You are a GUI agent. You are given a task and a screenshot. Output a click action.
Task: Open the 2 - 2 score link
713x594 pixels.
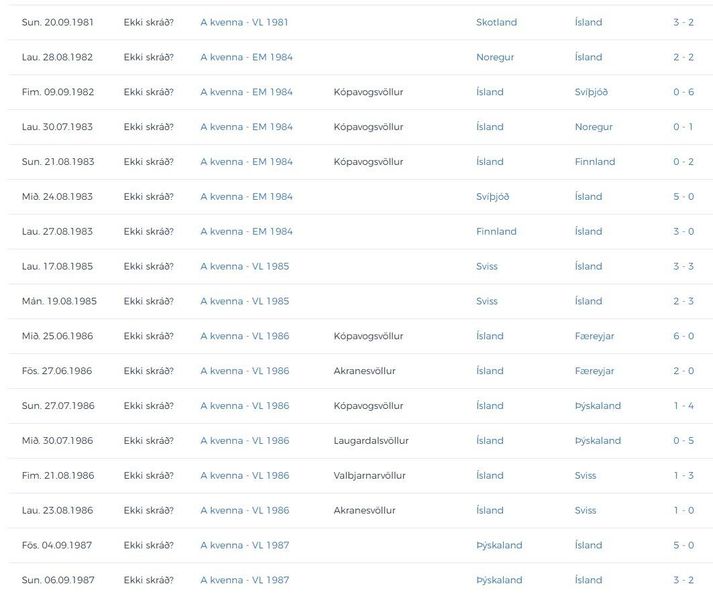(683, 57)
